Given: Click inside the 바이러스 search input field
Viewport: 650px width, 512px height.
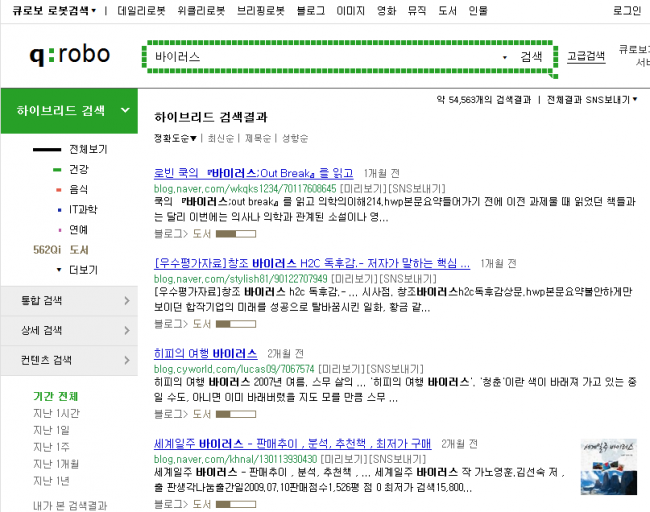Looking at the screenshot, I should click(x=320, y=58).
